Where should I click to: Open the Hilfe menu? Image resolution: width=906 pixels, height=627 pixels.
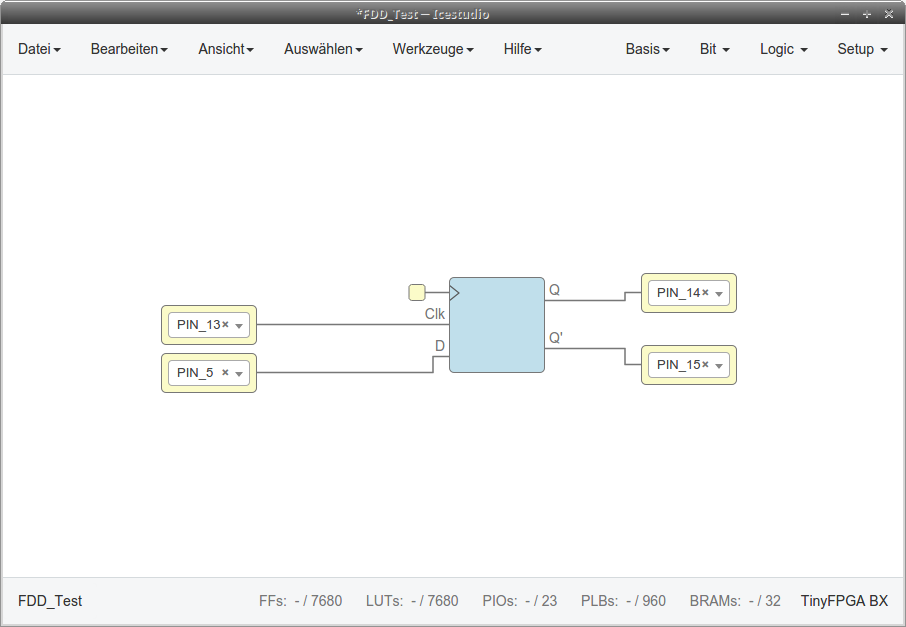[x=521, y=48]
